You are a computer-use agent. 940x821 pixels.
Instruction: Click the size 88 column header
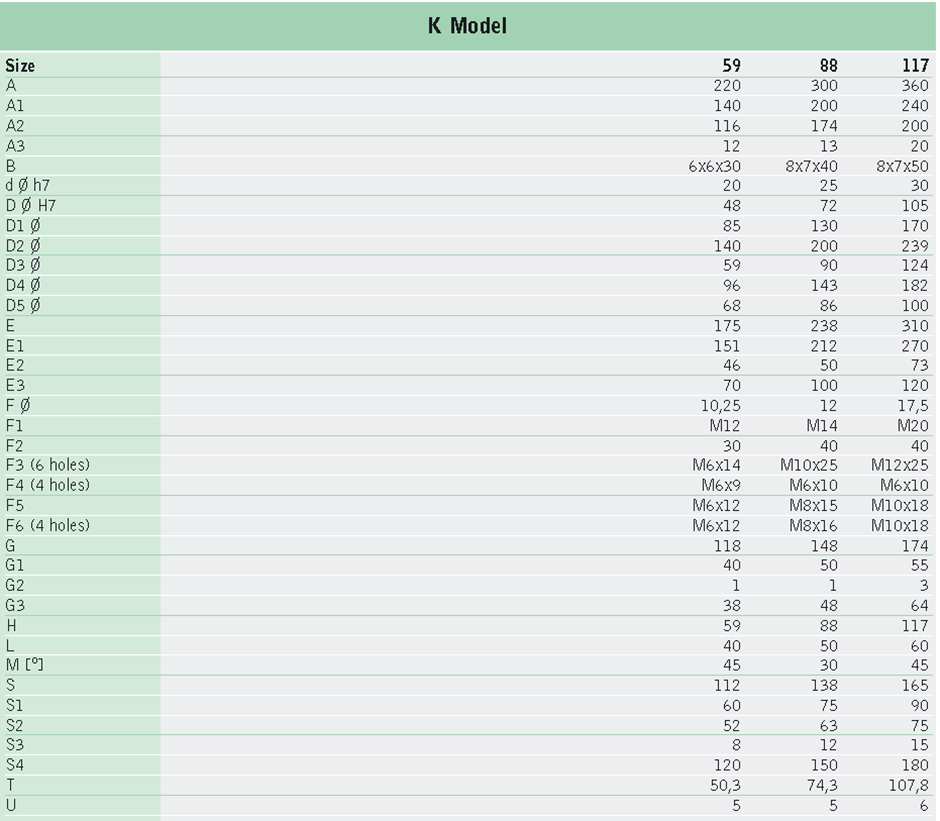point(827,66)
